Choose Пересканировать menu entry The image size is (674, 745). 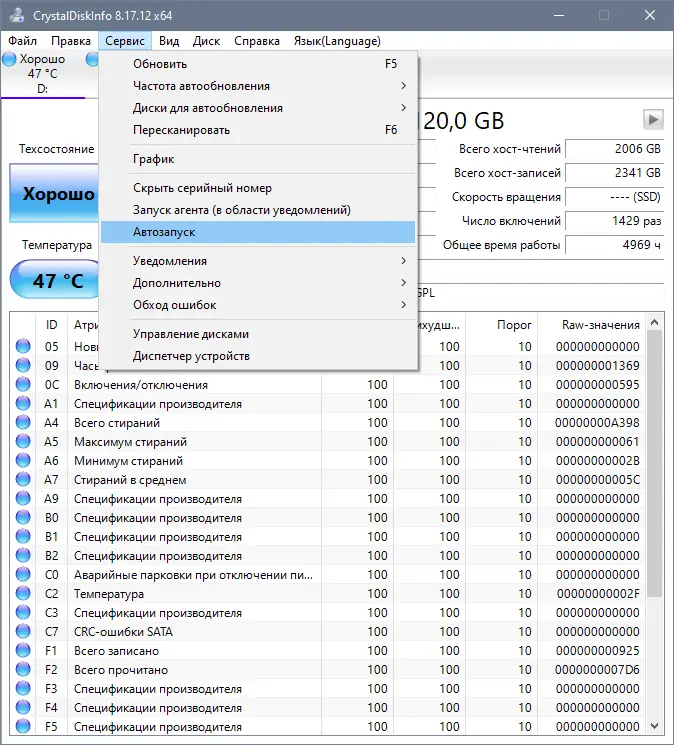(x=258, y=130)
